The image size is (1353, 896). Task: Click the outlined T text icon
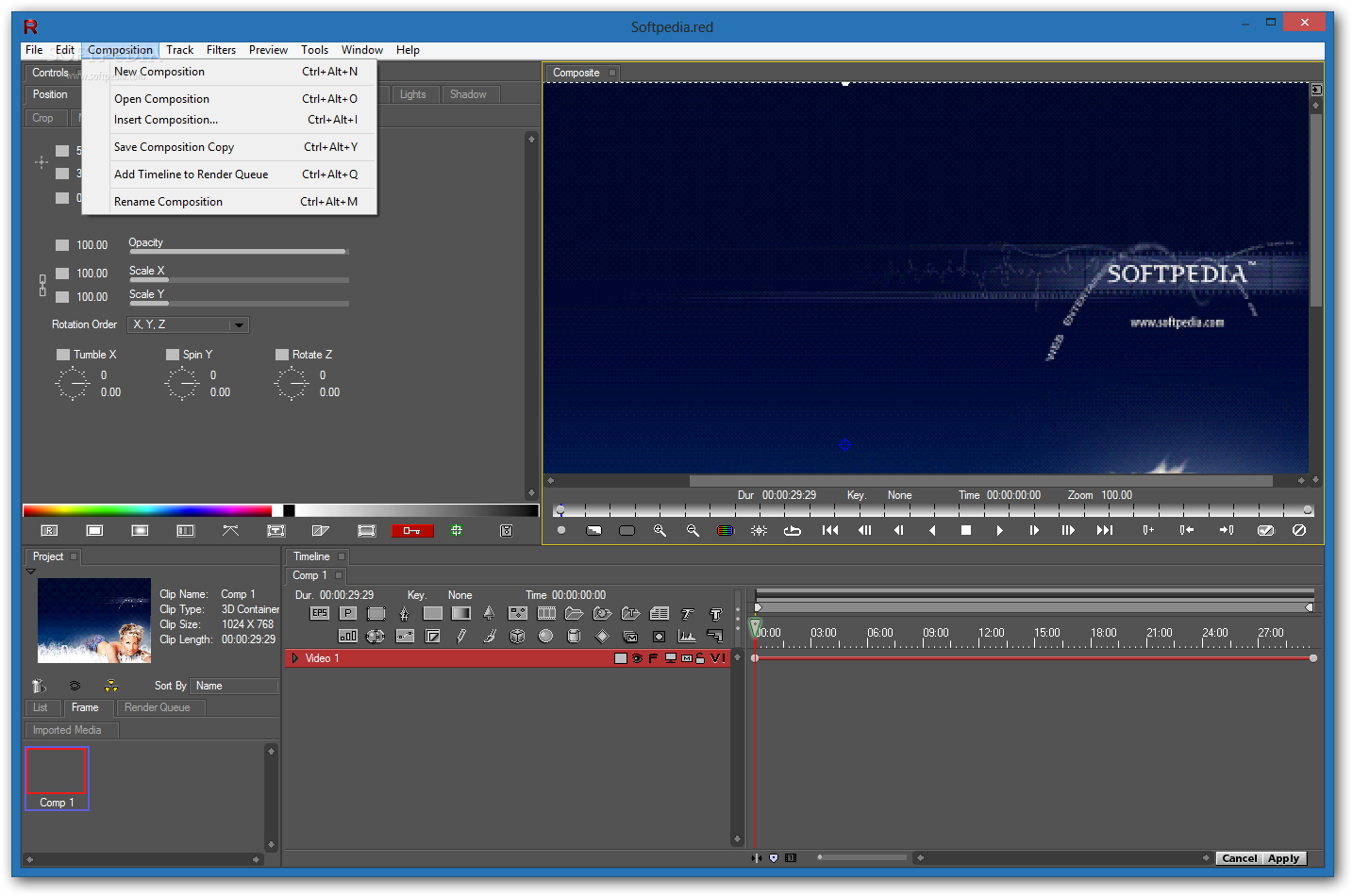[x=716, y=613]
